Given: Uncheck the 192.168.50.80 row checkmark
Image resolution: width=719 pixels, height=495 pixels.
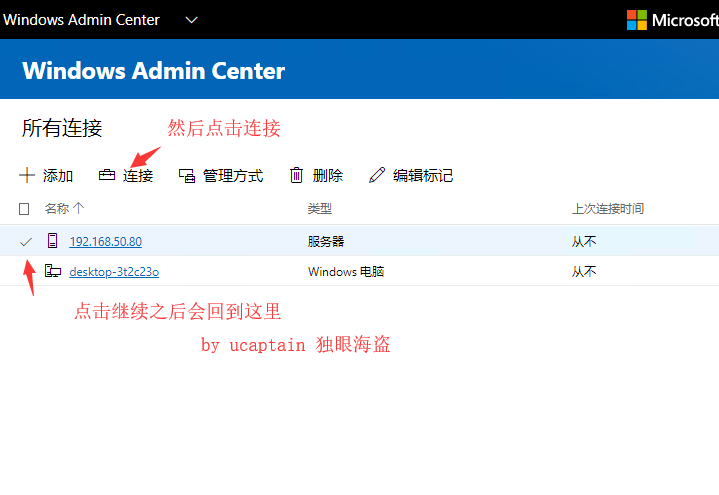Looking at the screenshot, I should (x=26, y=242).
